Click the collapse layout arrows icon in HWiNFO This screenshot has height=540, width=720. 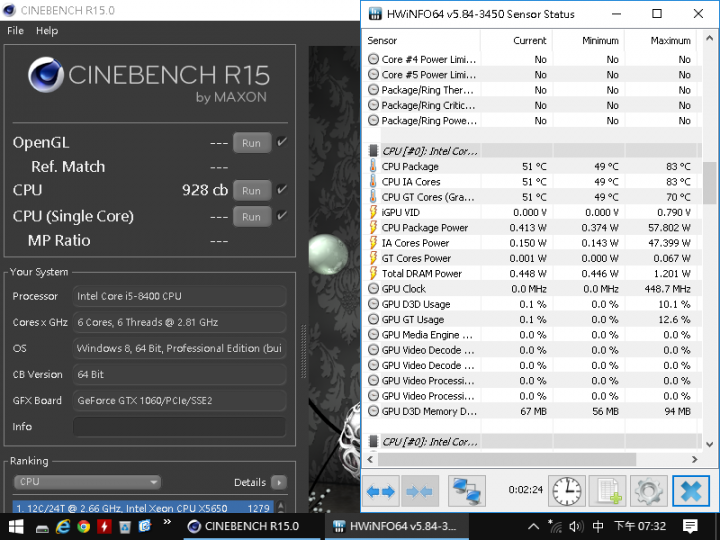coord(420,491)
